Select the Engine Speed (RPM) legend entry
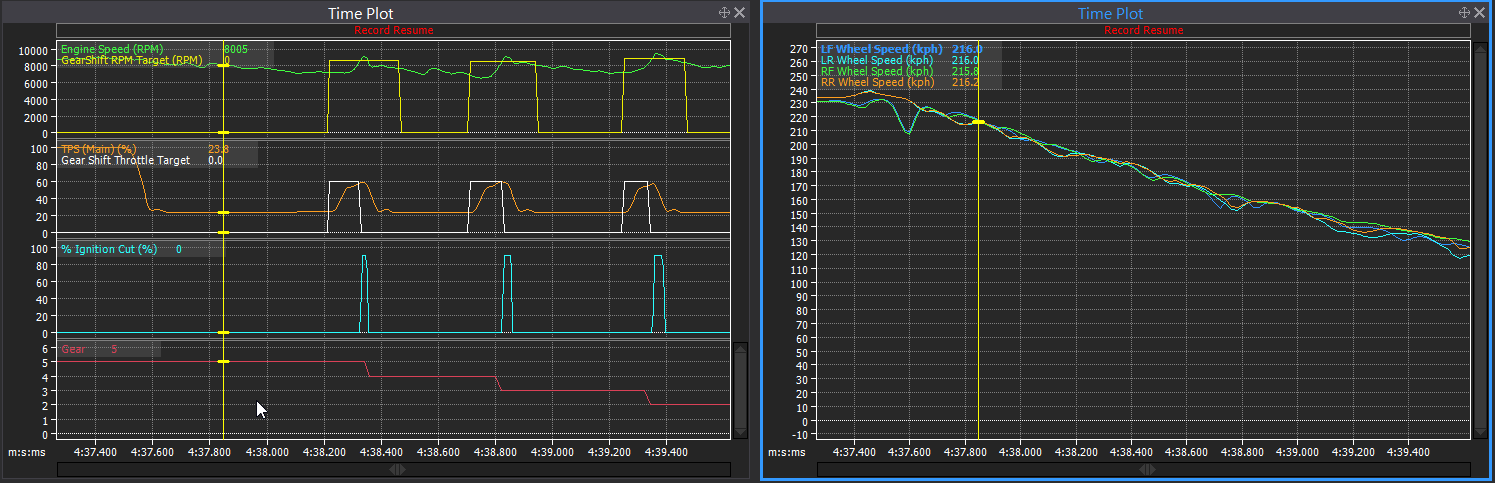Screen dimensions: 1495x483 click(112, 49)
